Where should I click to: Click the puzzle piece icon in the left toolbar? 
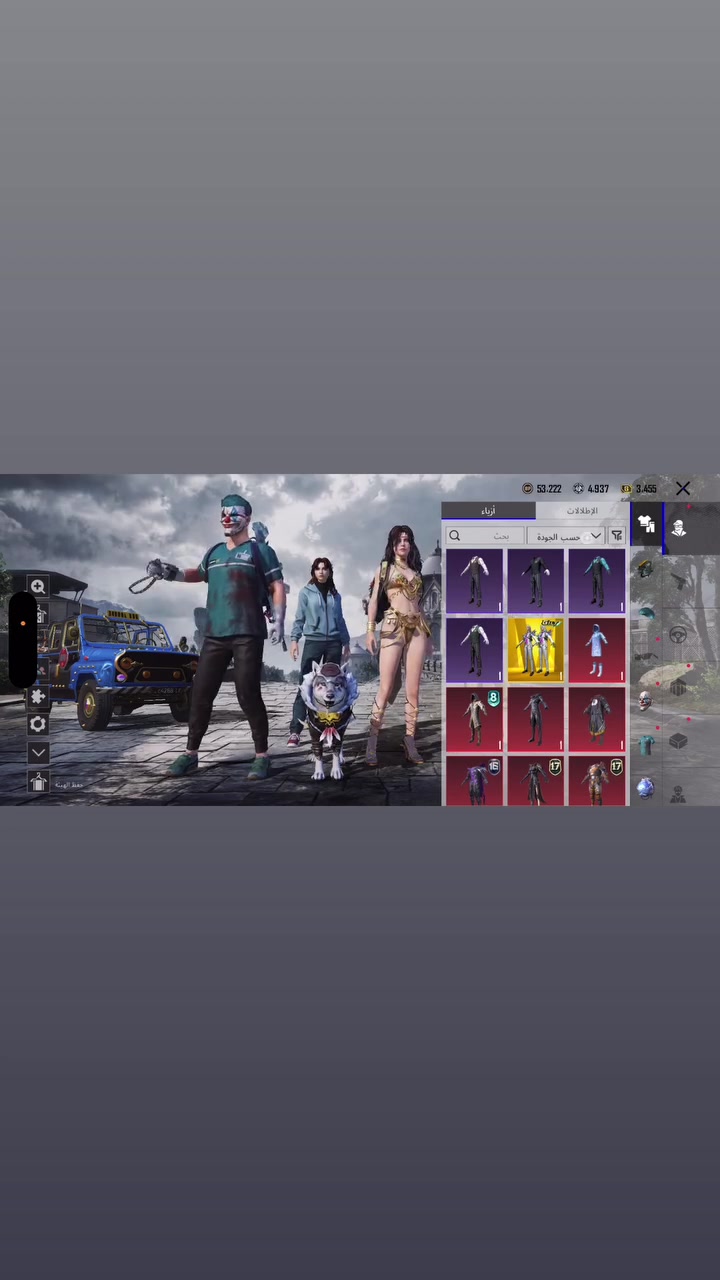(38, 696)
